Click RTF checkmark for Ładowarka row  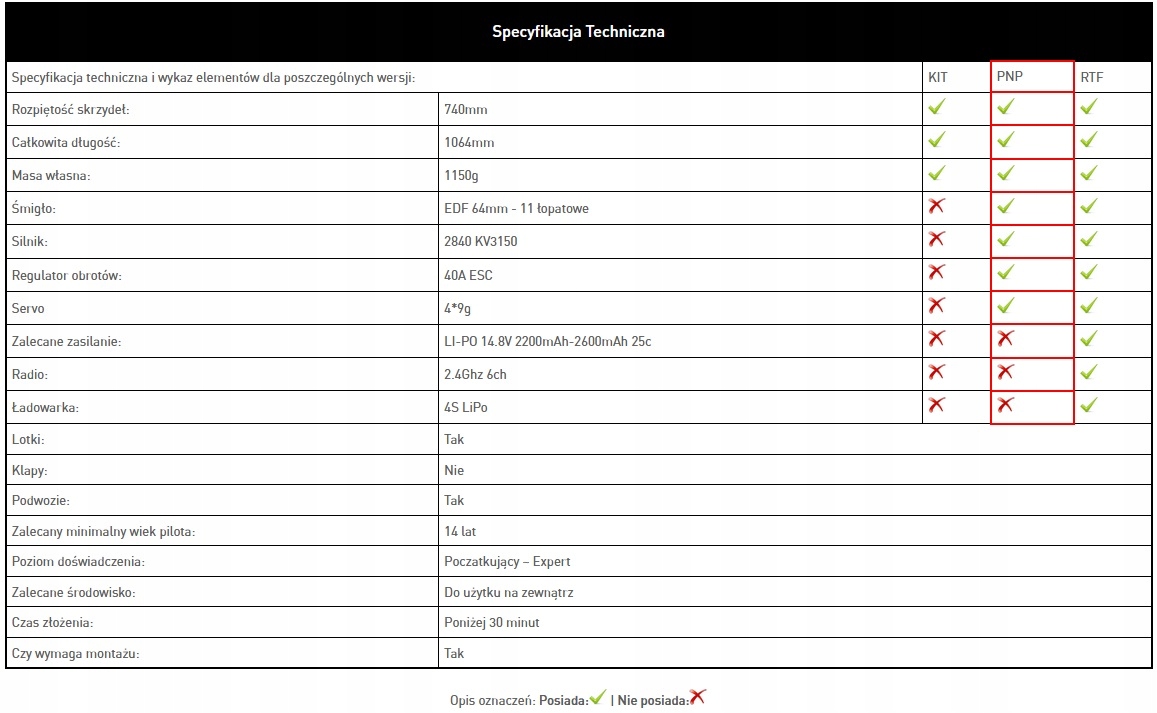pyautogui.click(x=1089, y=405)
